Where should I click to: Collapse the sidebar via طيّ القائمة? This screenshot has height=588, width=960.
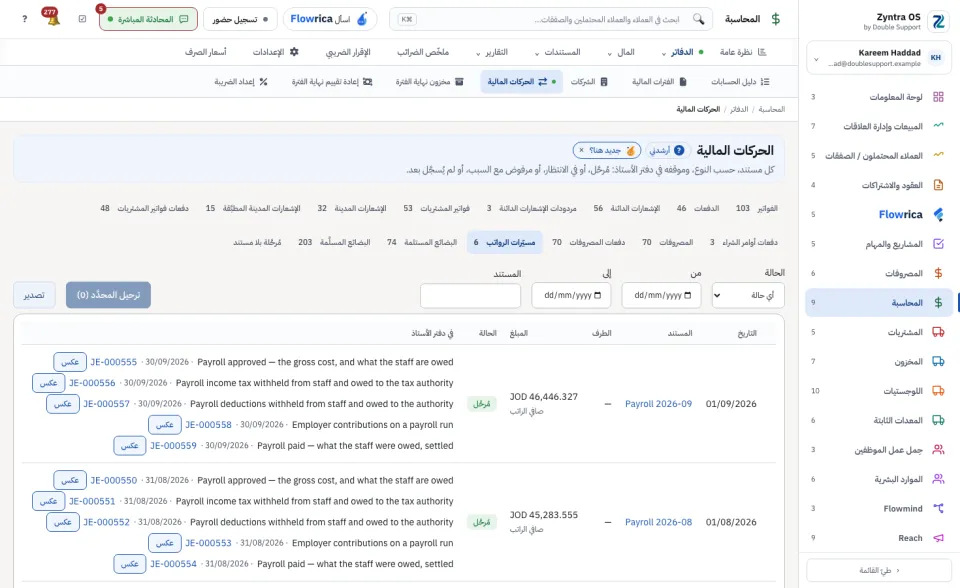(x=879, y=570)
